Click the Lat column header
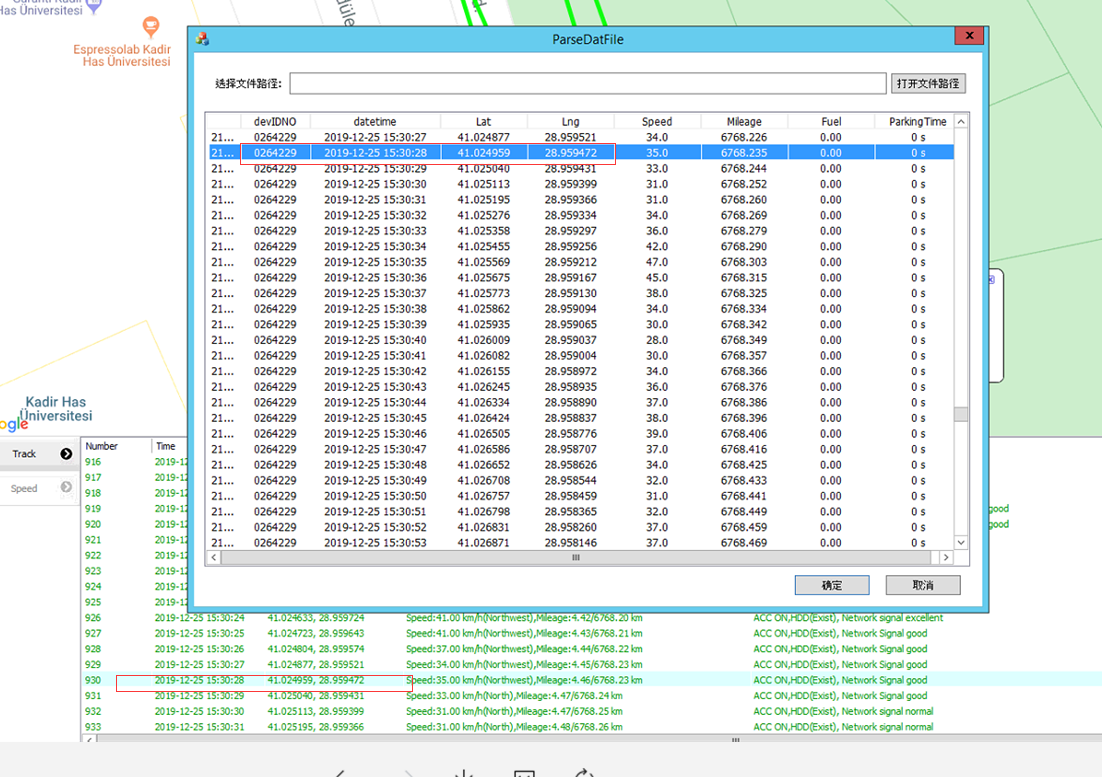The height and width of the screenshot is (777, 1102). [x=484, y=122]
